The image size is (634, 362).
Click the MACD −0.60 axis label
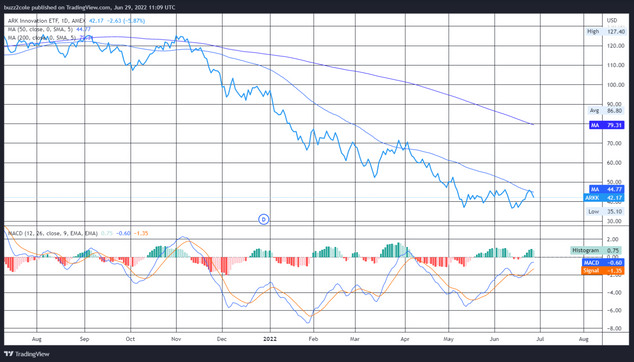(603, 263)
